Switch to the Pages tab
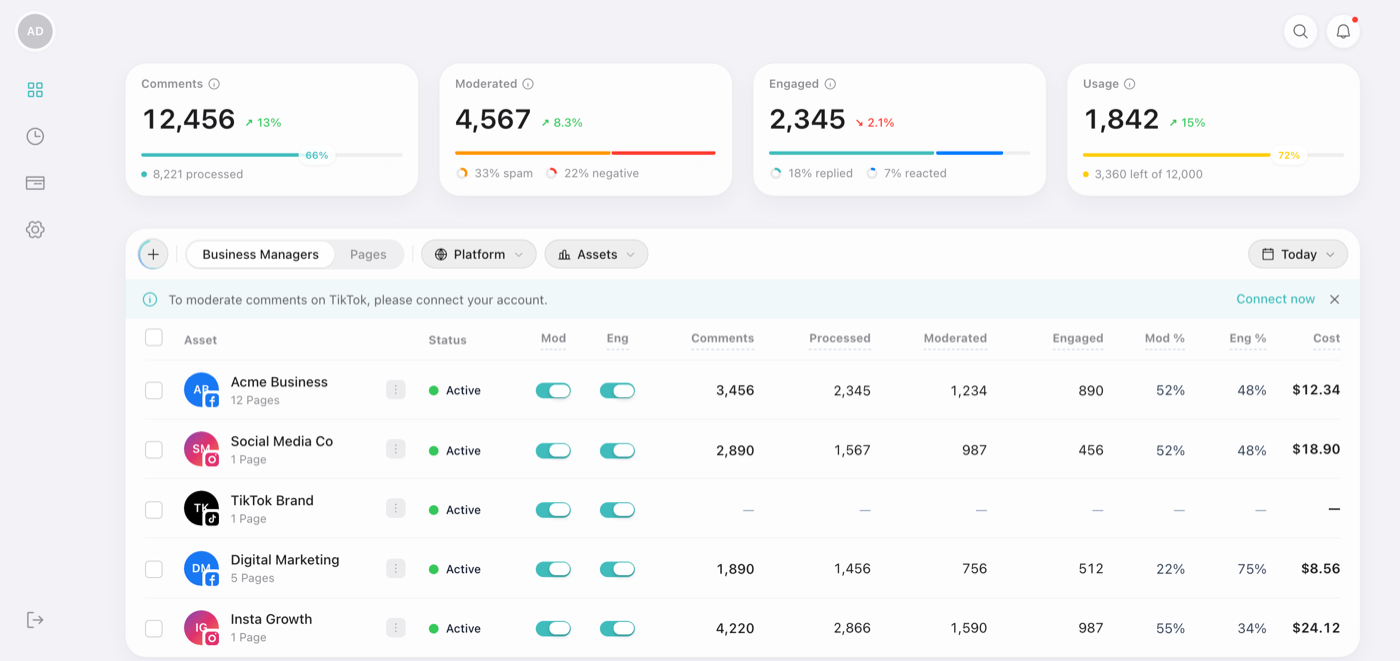Screen dimensions: 1400x661 368,254
